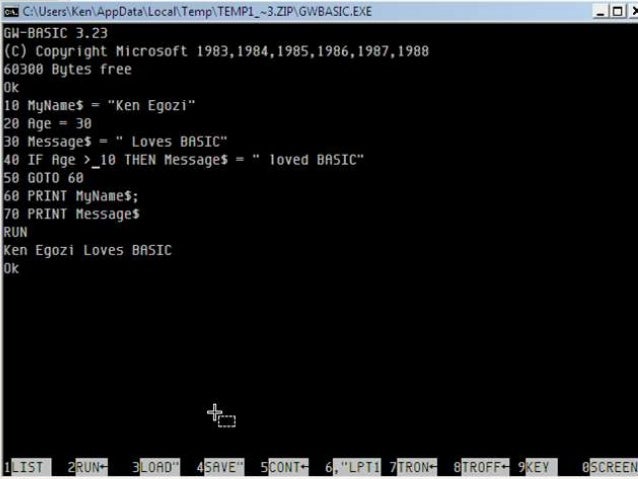Choose the 3 LOAD function key label
The width and height of the screenshot is (638, 479).
tap(156, 467)
